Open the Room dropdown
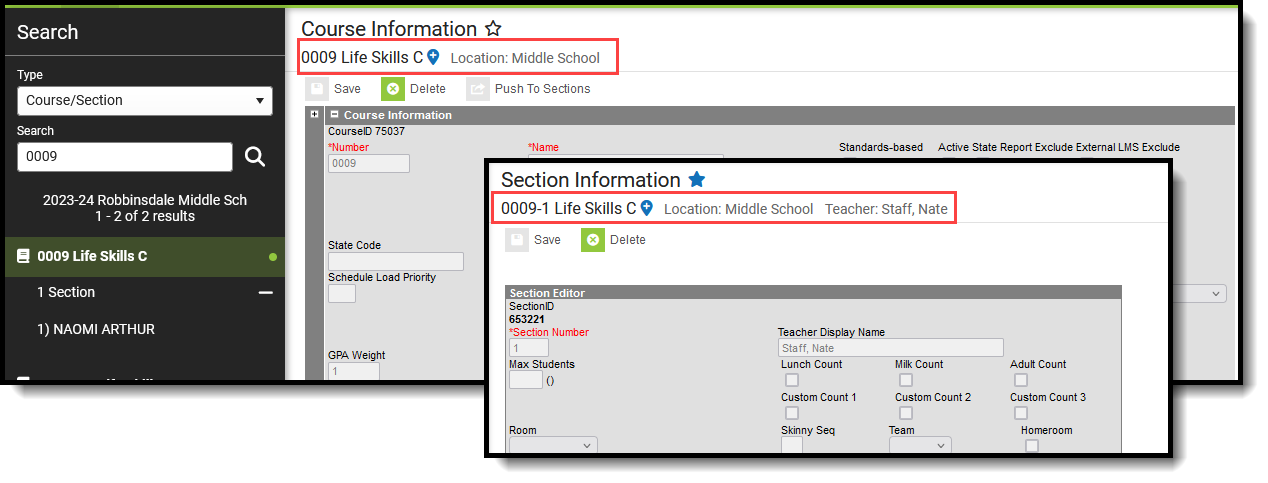The width and height of the screenshot is (1268, 483). tap(553, 447)
